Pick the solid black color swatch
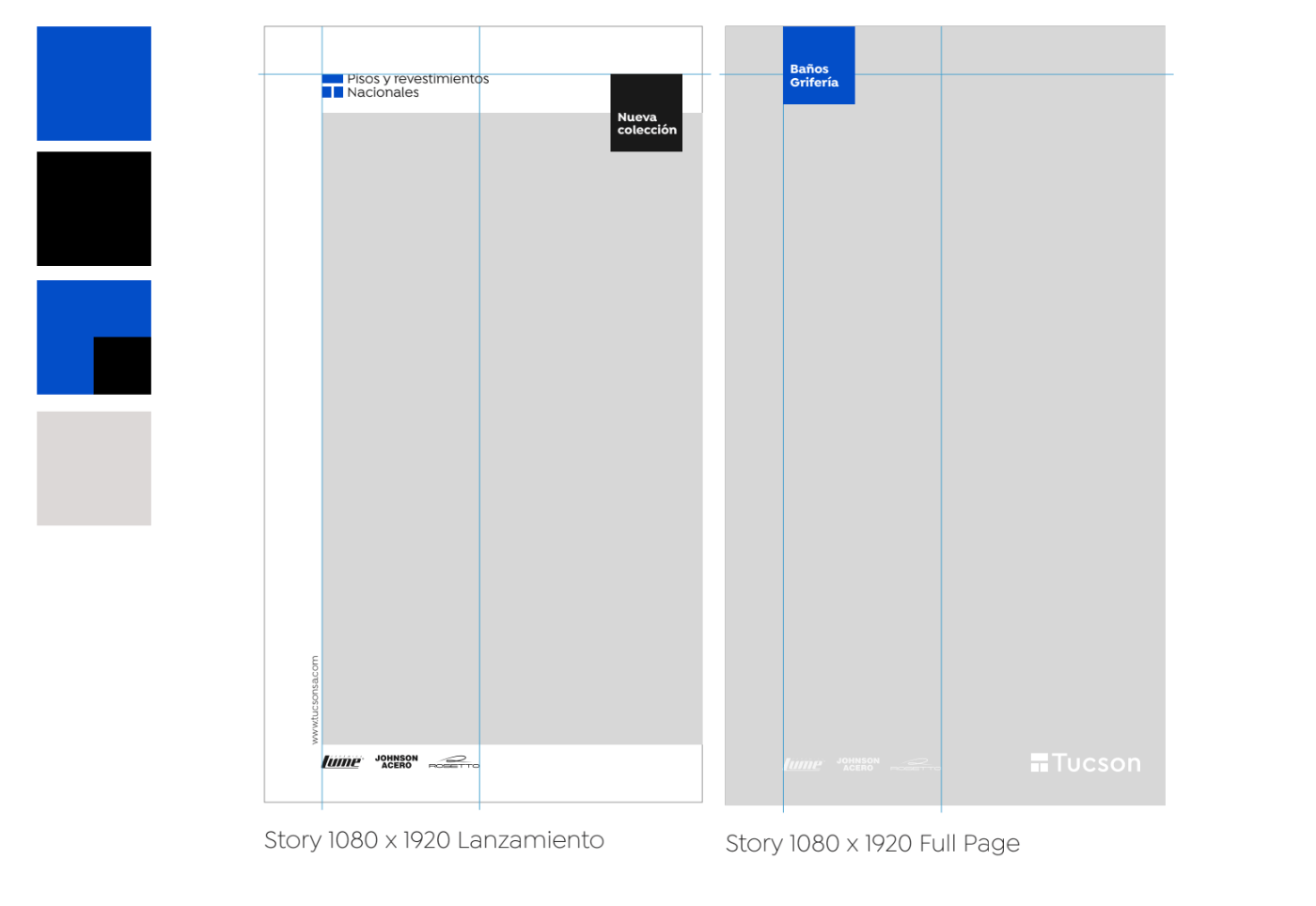The image size is (1316, 906). coord(94,209)
